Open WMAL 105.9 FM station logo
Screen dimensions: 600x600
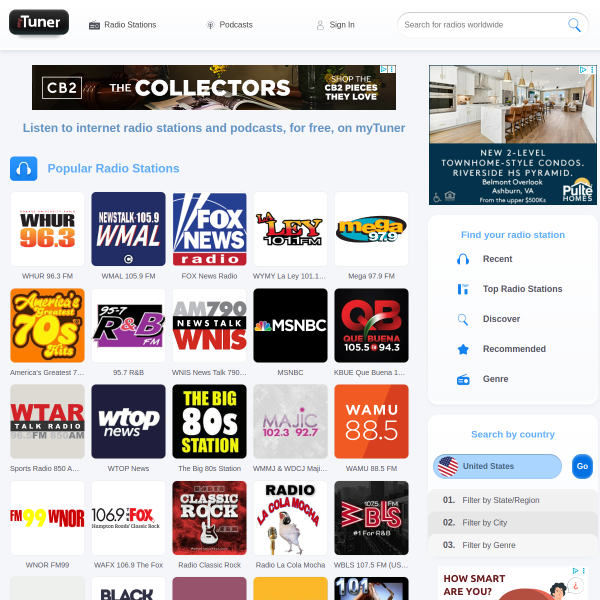(x=129, y=229)
